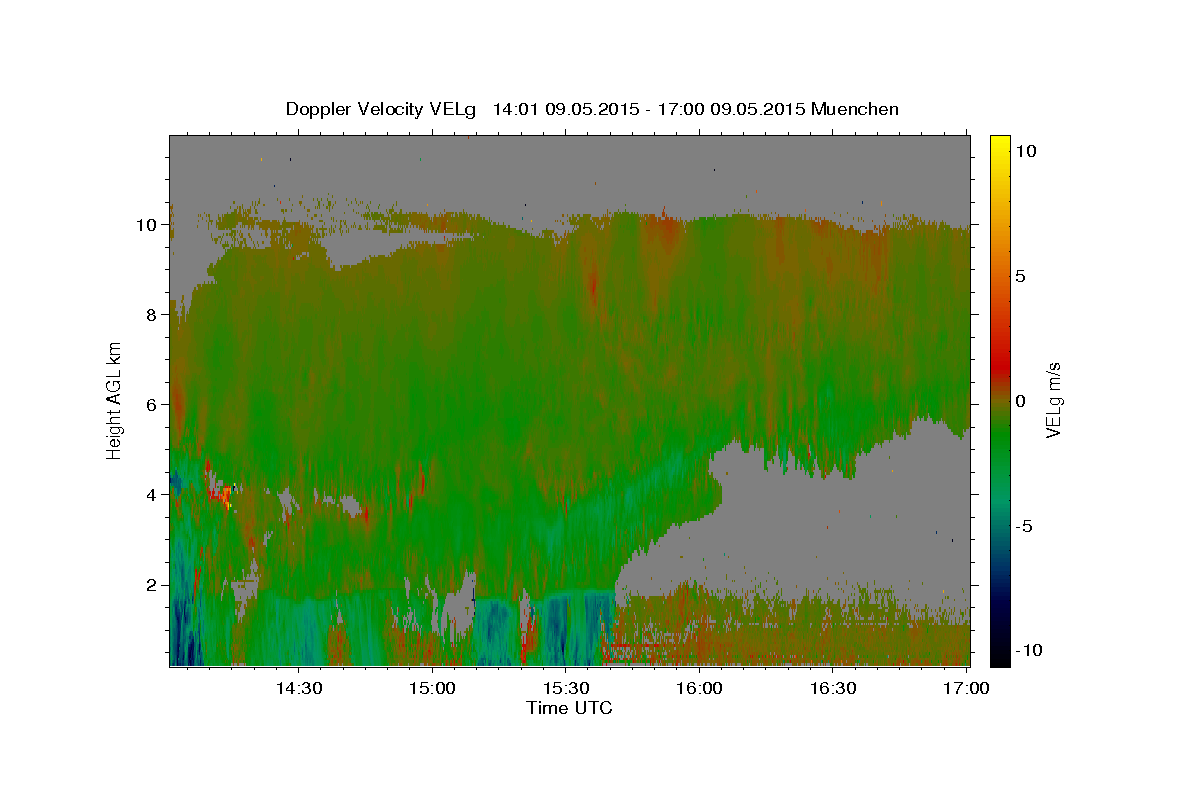The height and width of the screenshot is (800, 1200).
Task: Click the colorbar label '10'
Action: (x=1025, y=151)
